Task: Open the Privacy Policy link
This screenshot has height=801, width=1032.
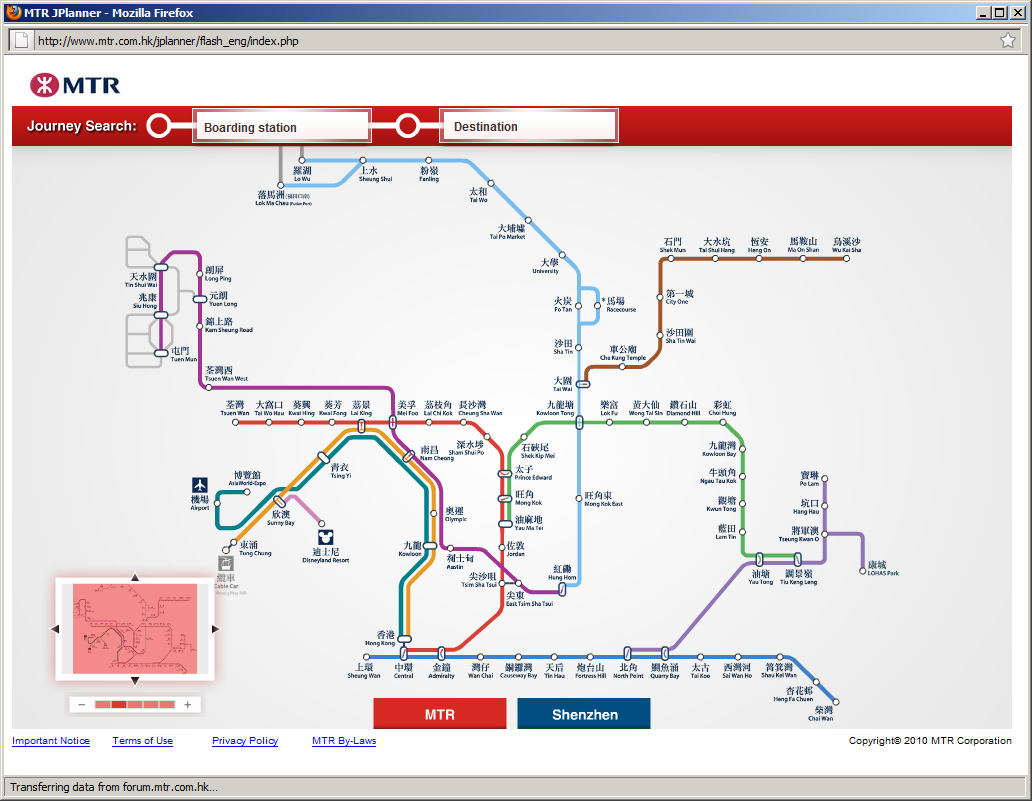Action: pos(245,740)
